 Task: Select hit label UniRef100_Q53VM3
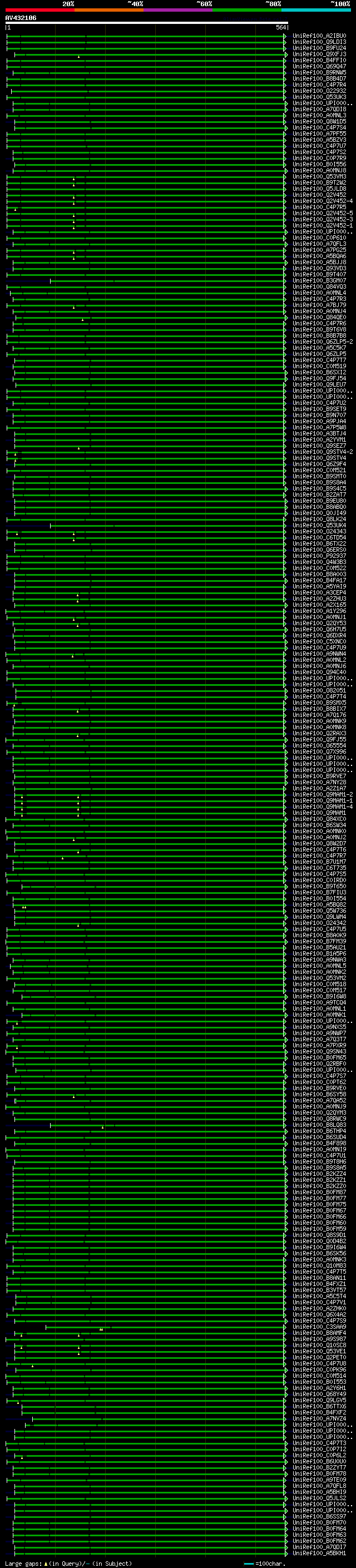click(x=319, y=176)
